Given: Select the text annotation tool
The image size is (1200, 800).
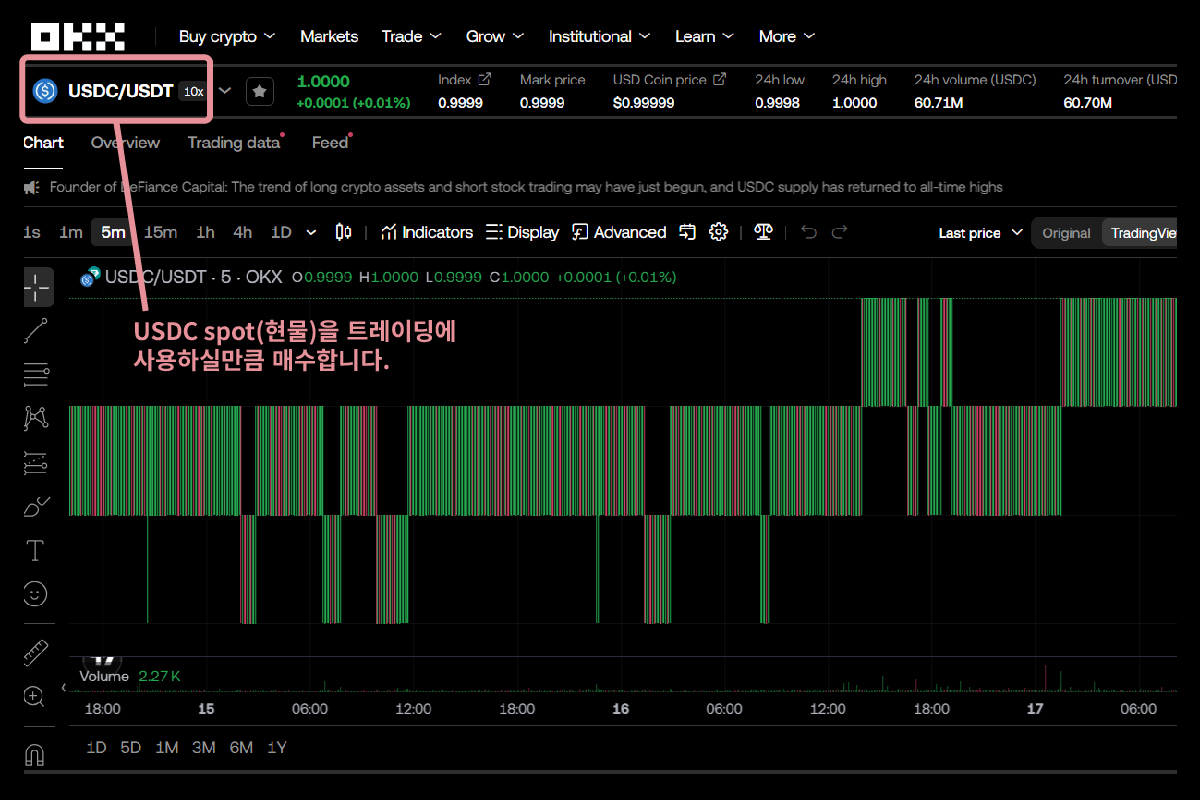Looking at the screenshot, I should 35,550.
